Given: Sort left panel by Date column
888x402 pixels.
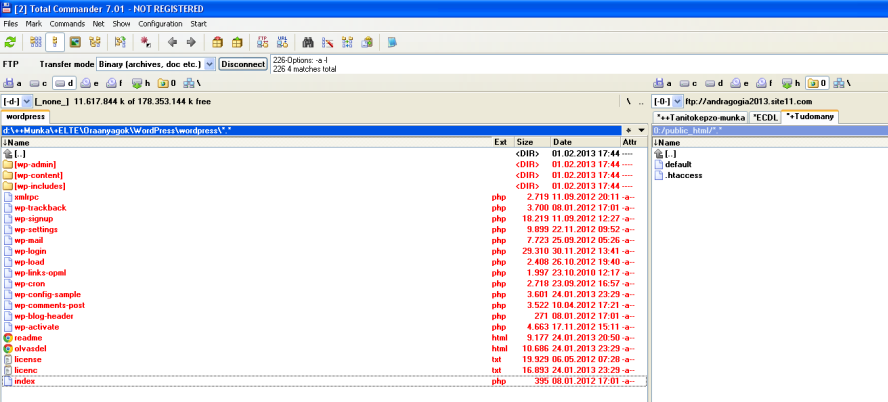Looking at the screenshot, I should [x=585, y=142].
